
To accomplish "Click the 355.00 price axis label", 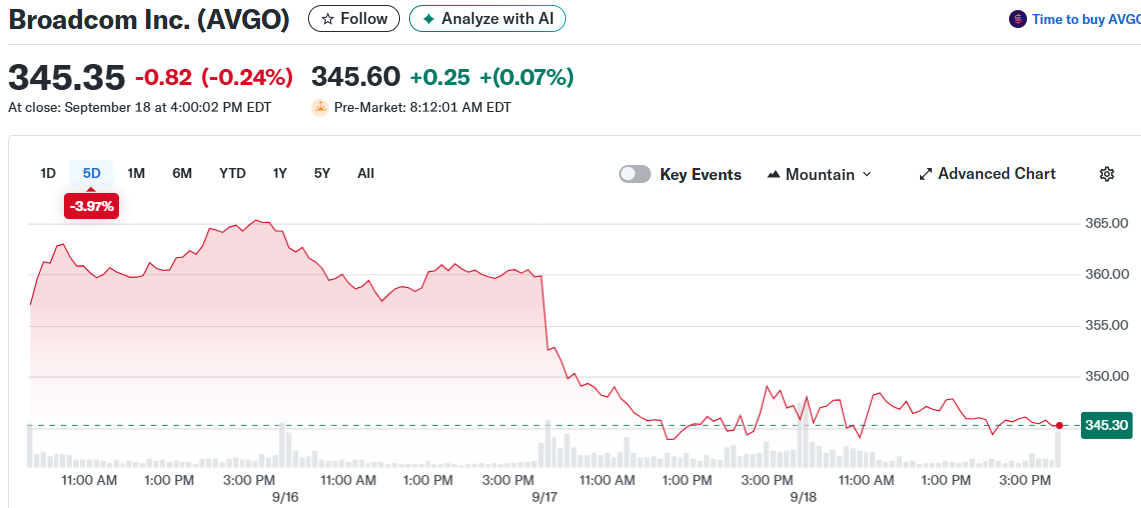I will [1106, 325].
